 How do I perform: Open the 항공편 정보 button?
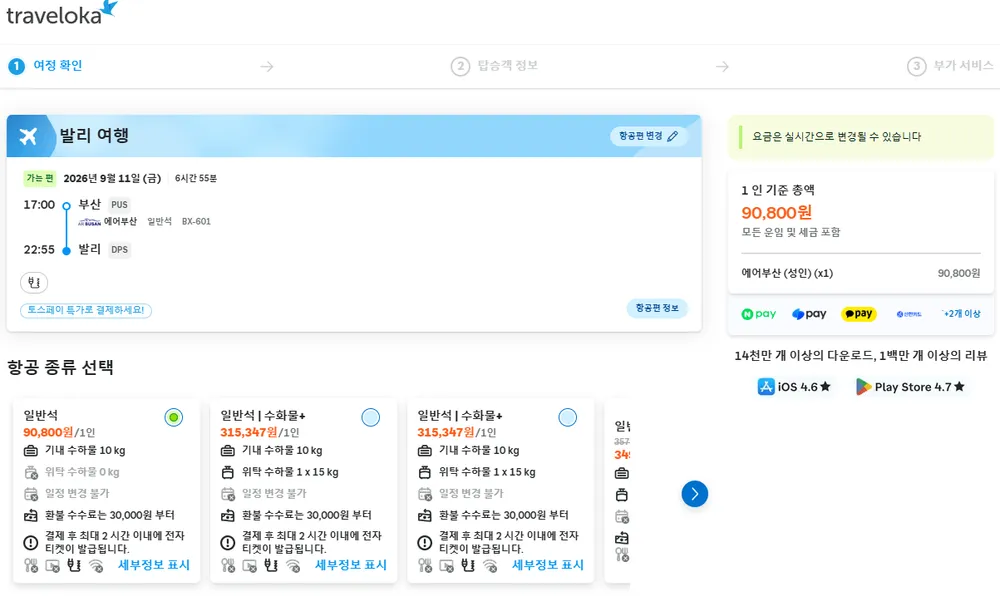point(657,308)
